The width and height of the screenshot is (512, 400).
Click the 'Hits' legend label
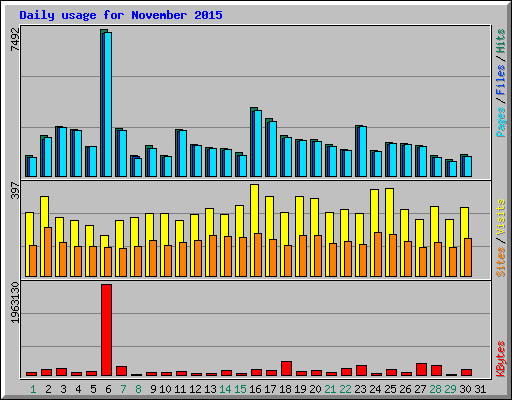(x=501, y=41)
